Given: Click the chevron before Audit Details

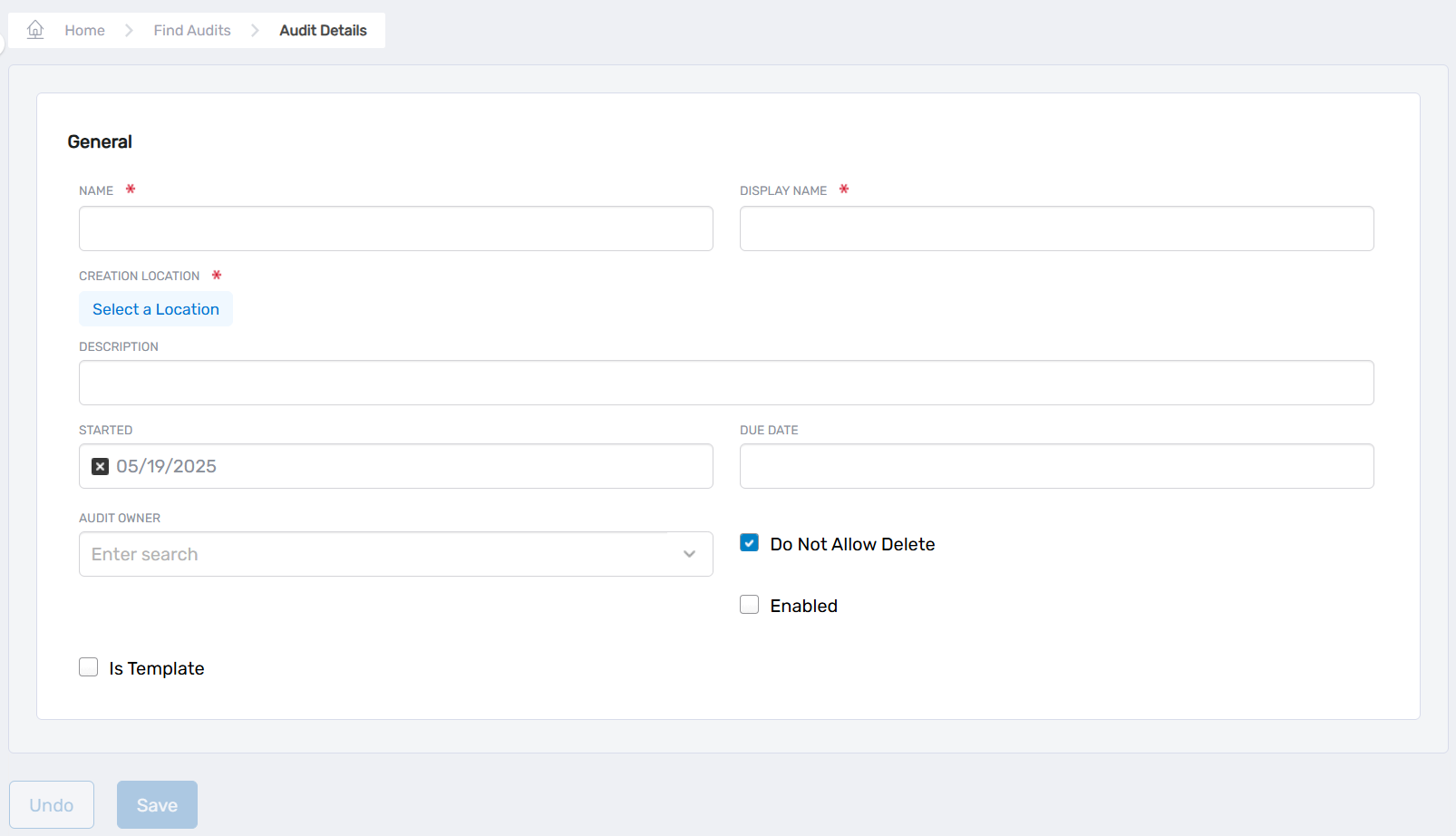Looking at the screenshot, I should [255, 31].
